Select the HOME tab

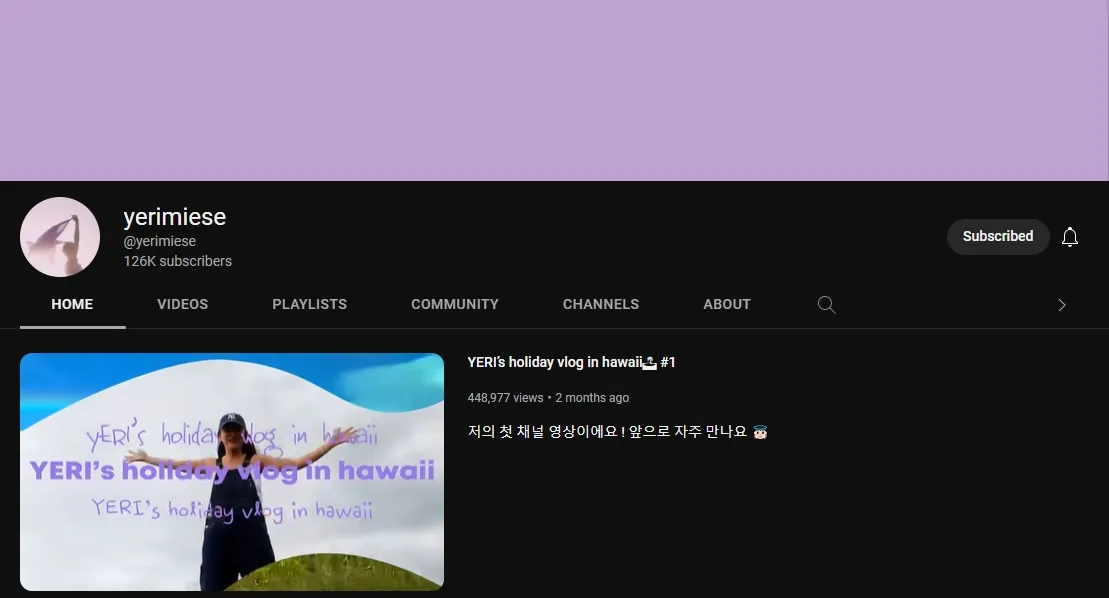tap(72, 305)
